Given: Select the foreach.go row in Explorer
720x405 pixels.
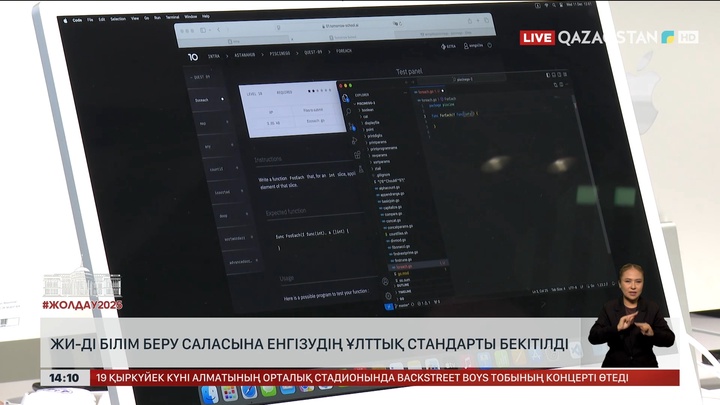Looking at the screenshot, I should [419, 265].
